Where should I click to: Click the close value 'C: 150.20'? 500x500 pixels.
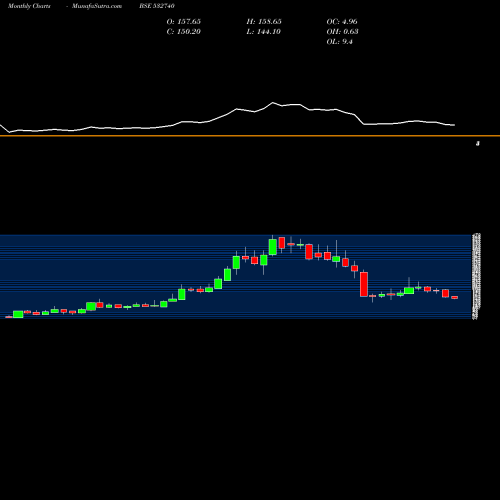(x=184, y=32)
